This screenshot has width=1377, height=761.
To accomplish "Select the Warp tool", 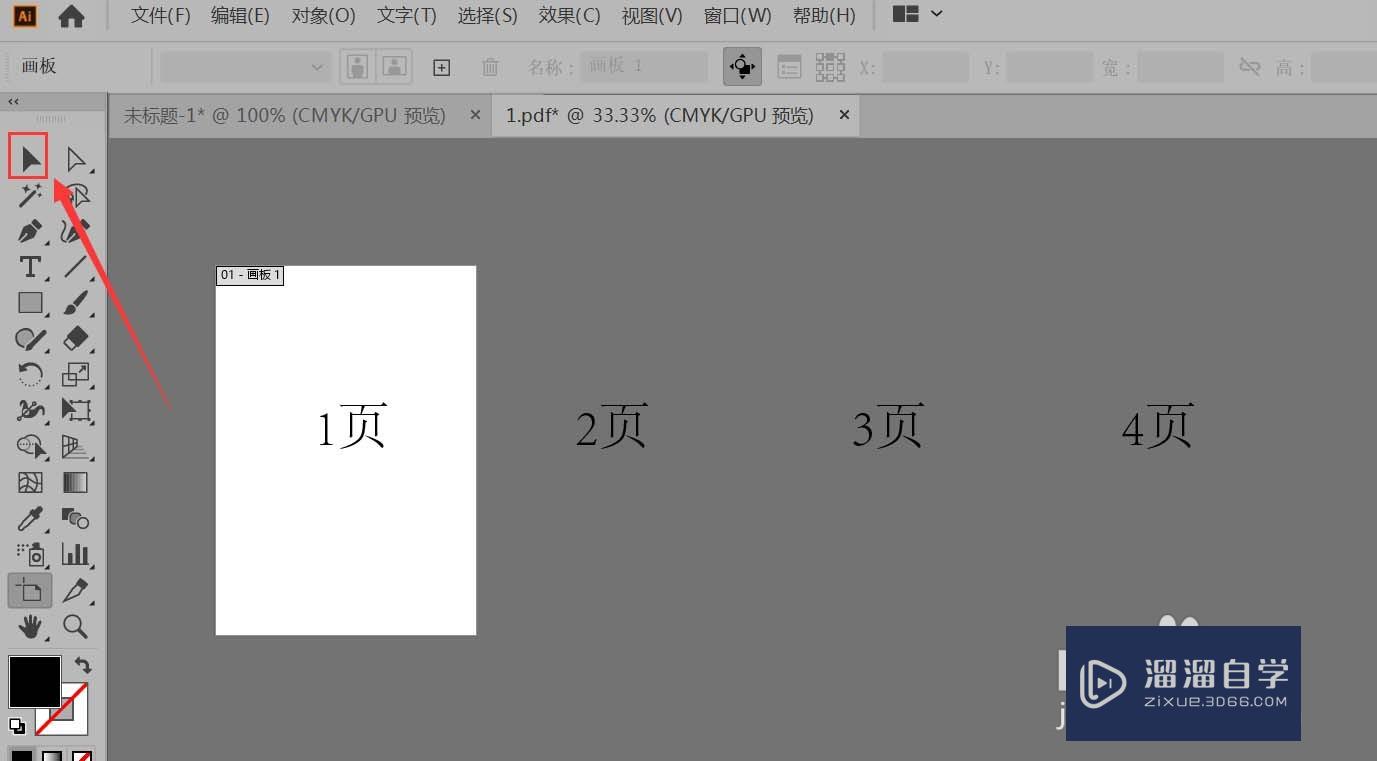I will coord(30,410).
